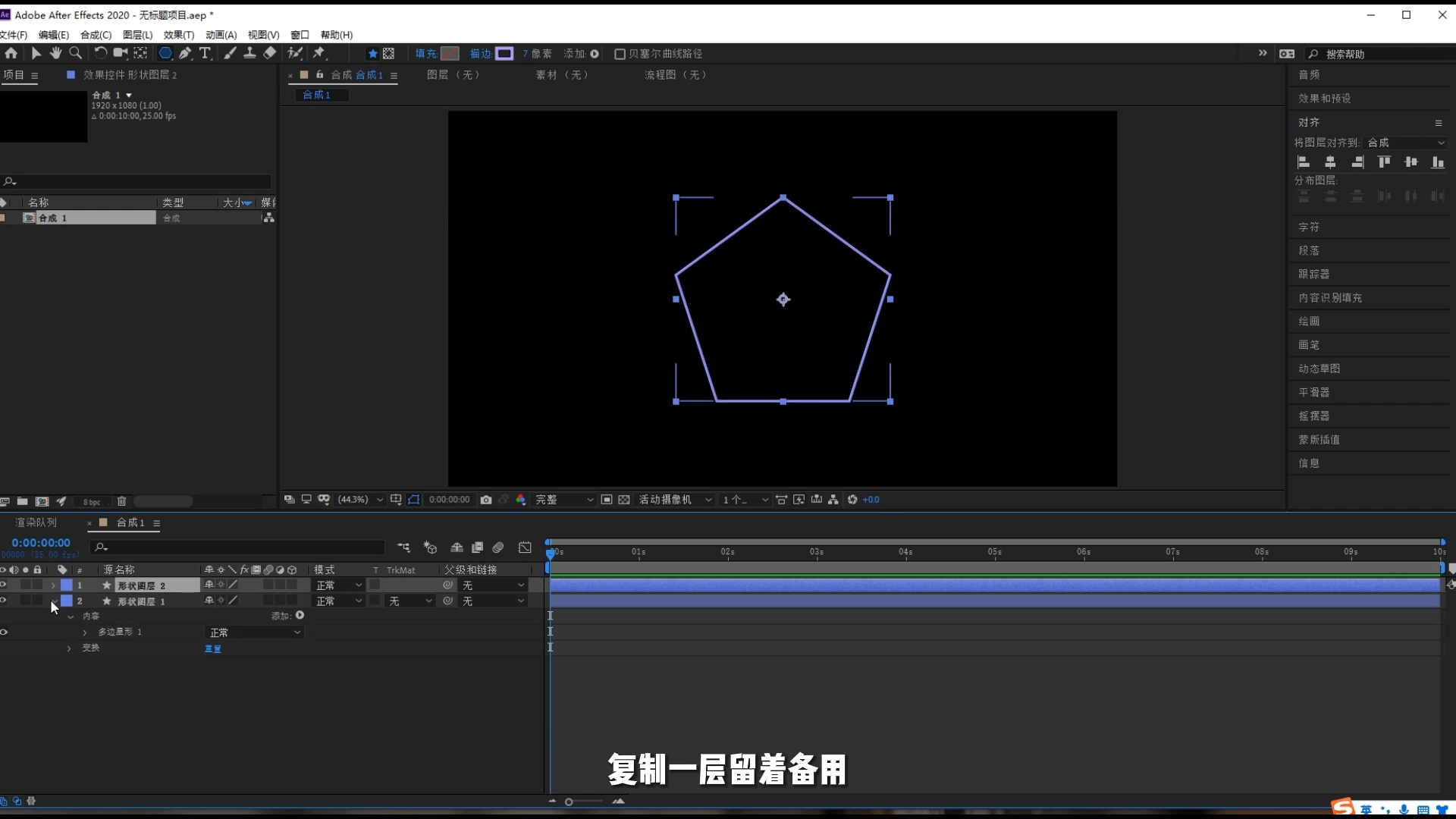Image resolution: width=1456 pixels, height=819 pixels.
Task: Select the Puppet Pin tool
Action: pyautogui.click(x=319, y=53)
